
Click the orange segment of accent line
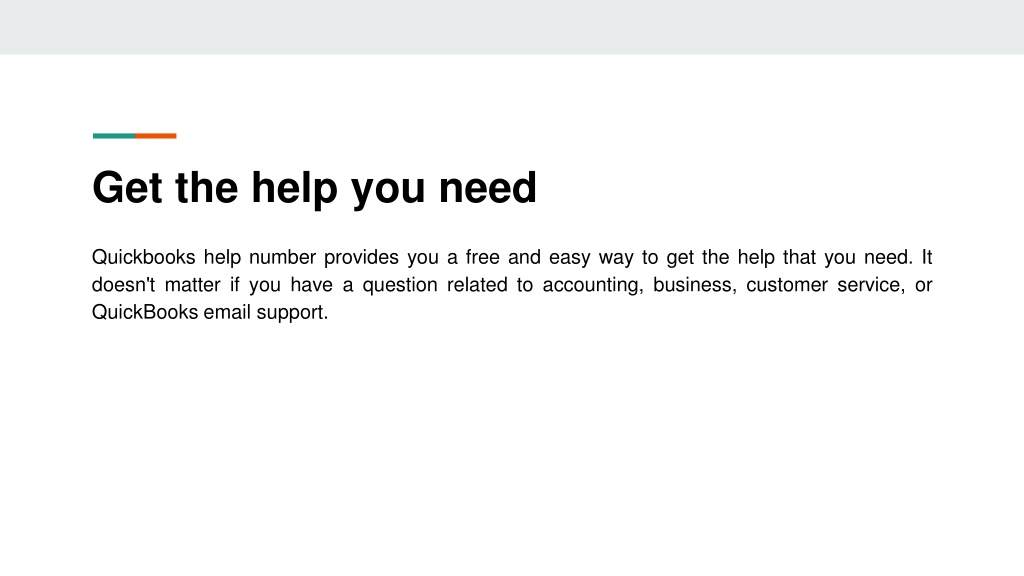155,136
